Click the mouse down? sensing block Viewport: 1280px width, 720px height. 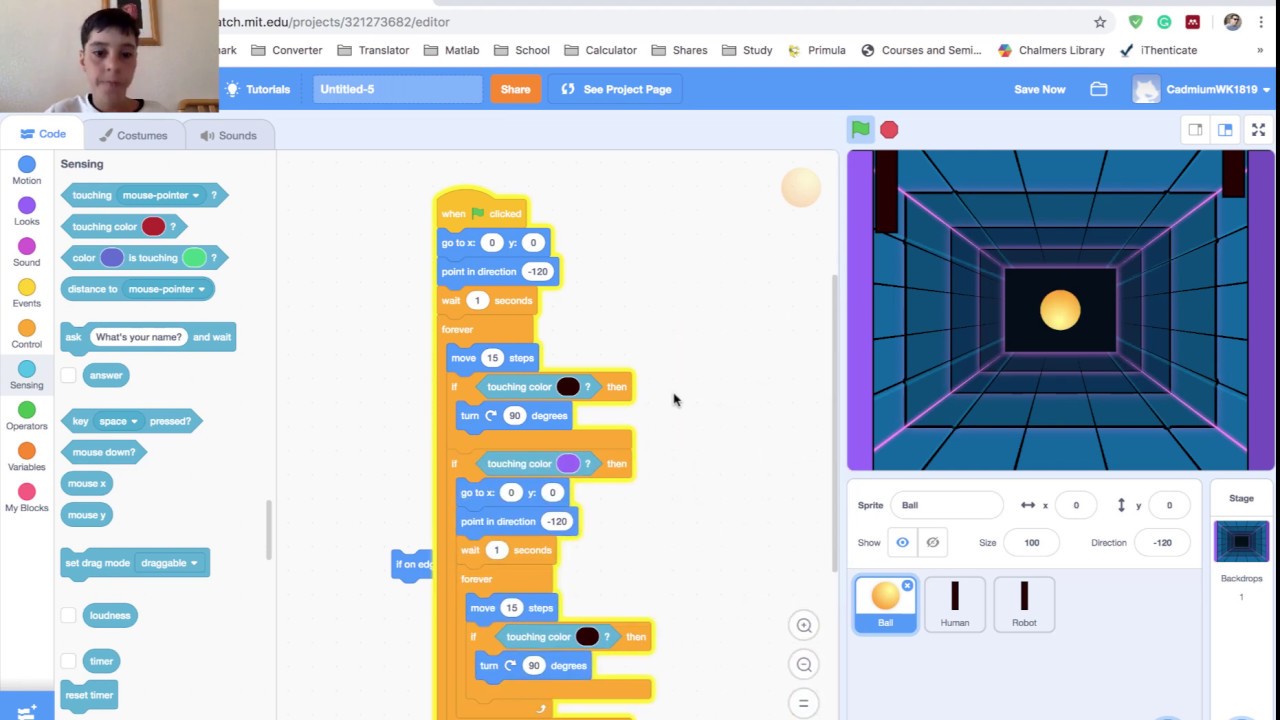click(x=104, y=452)
